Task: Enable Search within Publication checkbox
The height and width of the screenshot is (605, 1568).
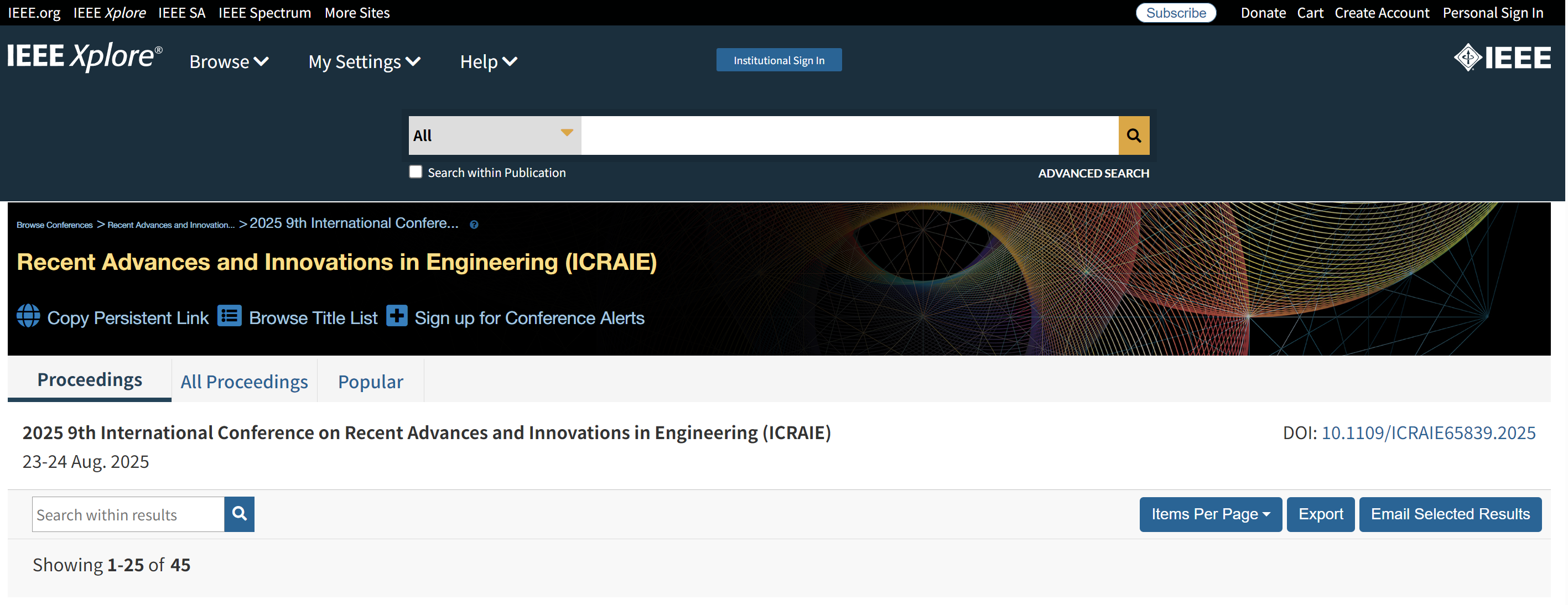Action: point(415,172)
